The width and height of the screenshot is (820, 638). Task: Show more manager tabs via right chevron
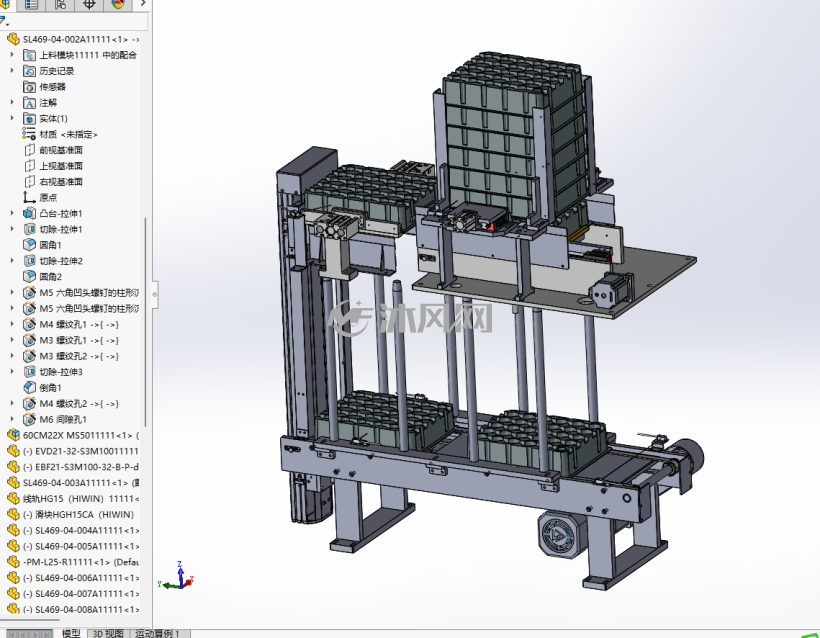pyautogui.click(x=143, y=4)
